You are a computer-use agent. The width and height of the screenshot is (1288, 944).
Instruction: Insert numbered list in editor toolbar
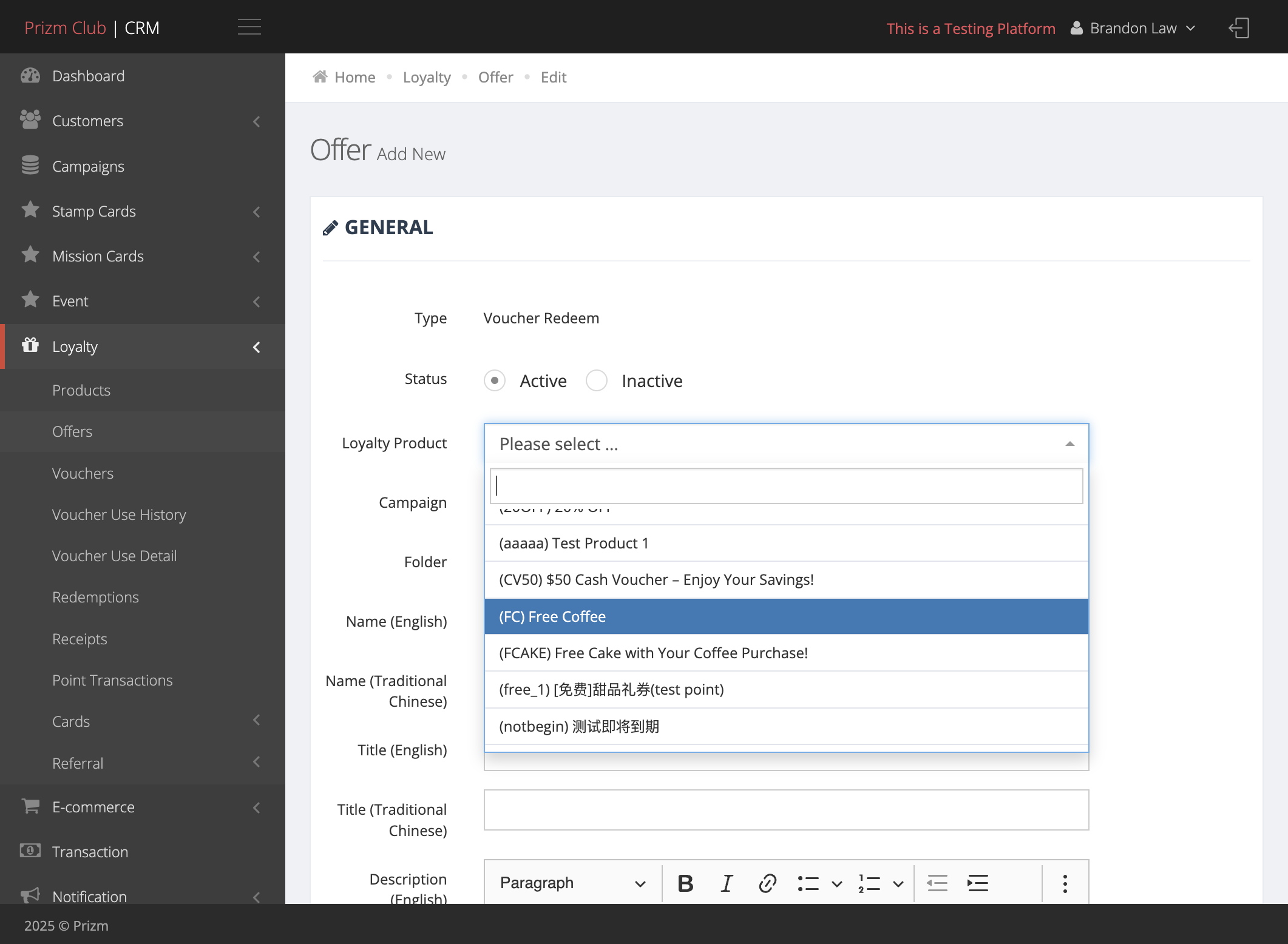point(869,883)
